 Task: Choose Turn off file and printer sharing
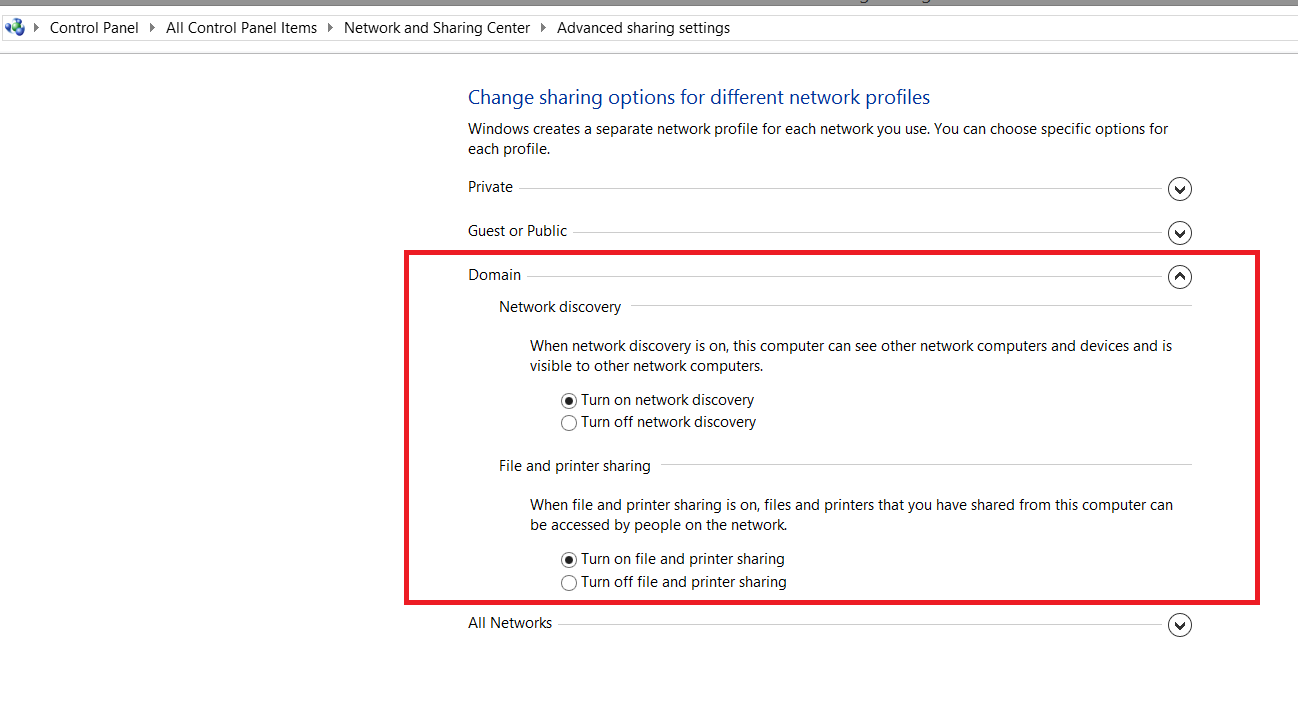tap(569, 583)
